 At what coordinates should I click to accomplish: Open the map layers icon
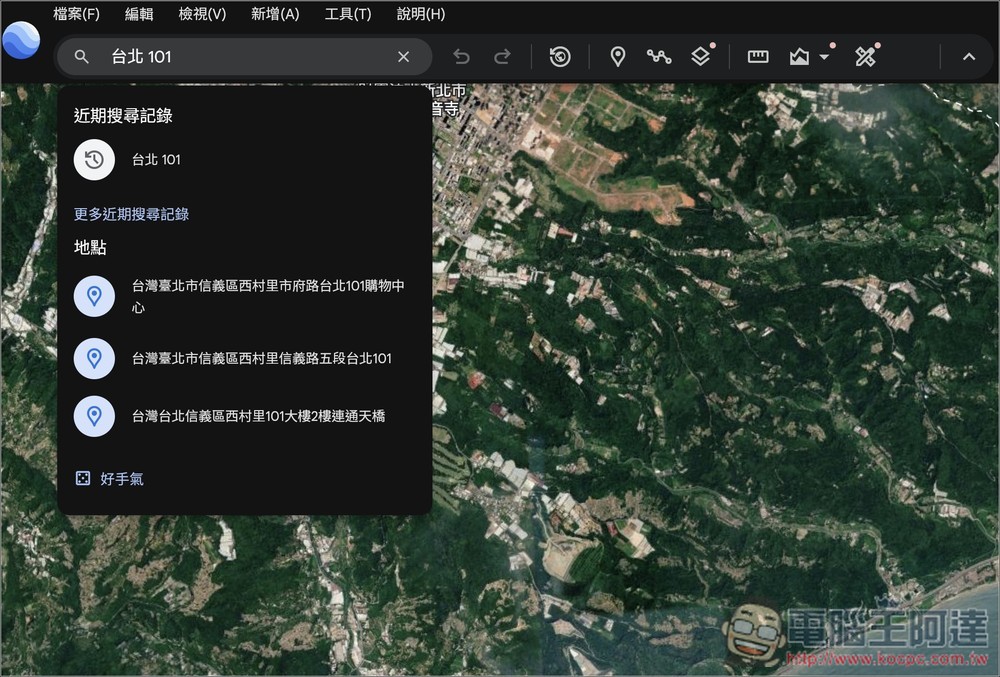coord(700,57)
